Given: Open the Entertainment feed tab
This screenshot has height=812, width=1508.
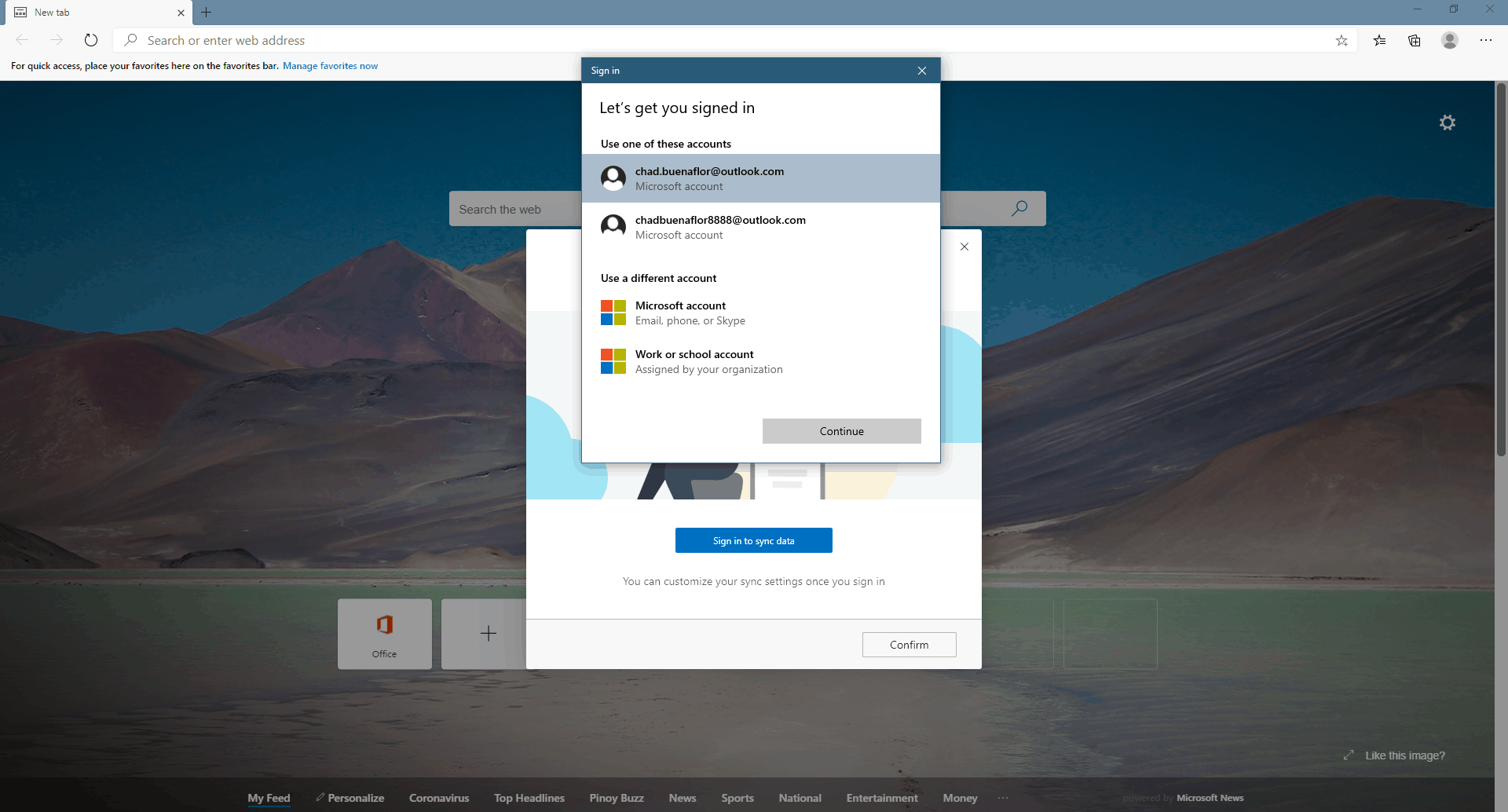Looking at the screenshot, I should click(x=882, y=798).
